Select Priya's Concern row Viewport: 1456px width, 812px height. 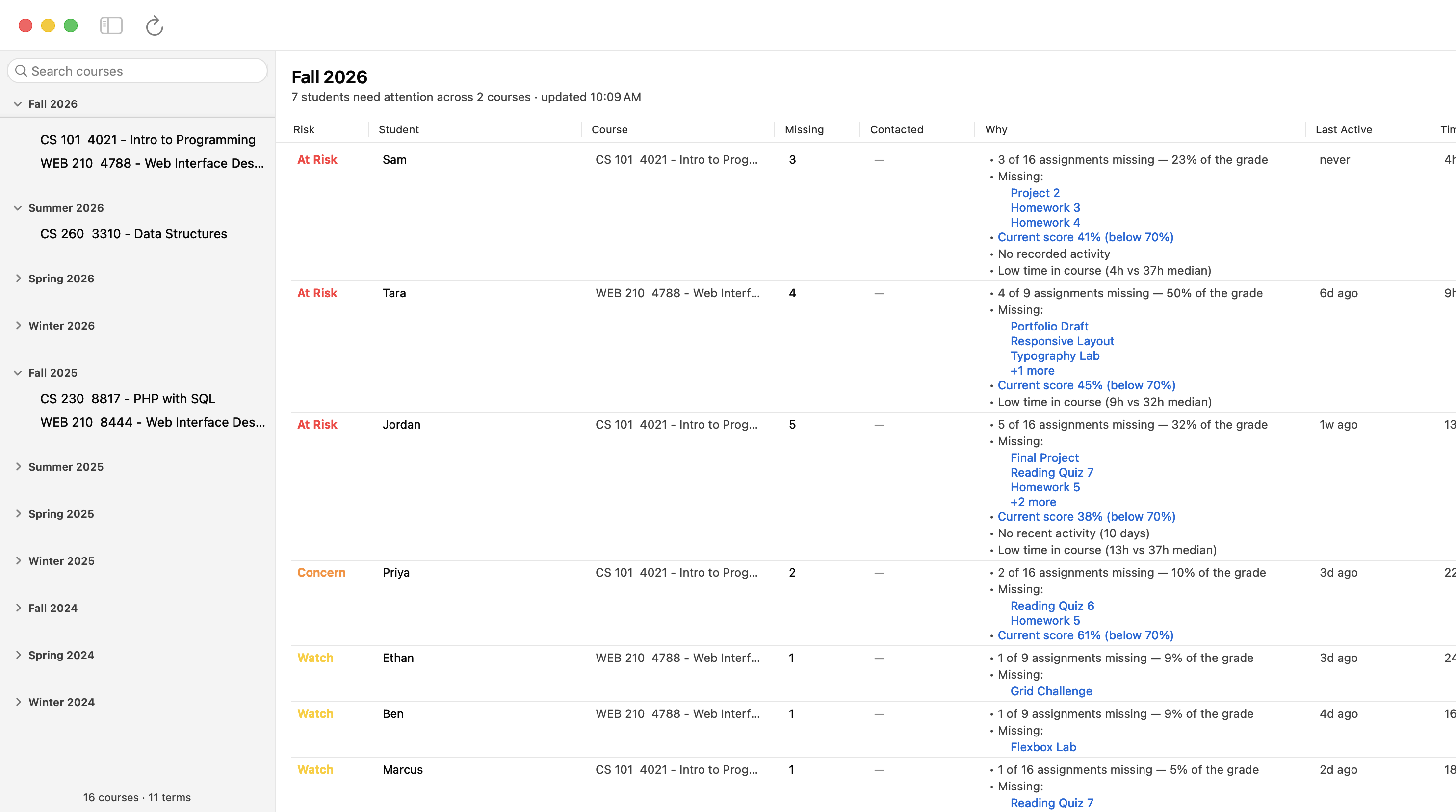coord(873,604)
